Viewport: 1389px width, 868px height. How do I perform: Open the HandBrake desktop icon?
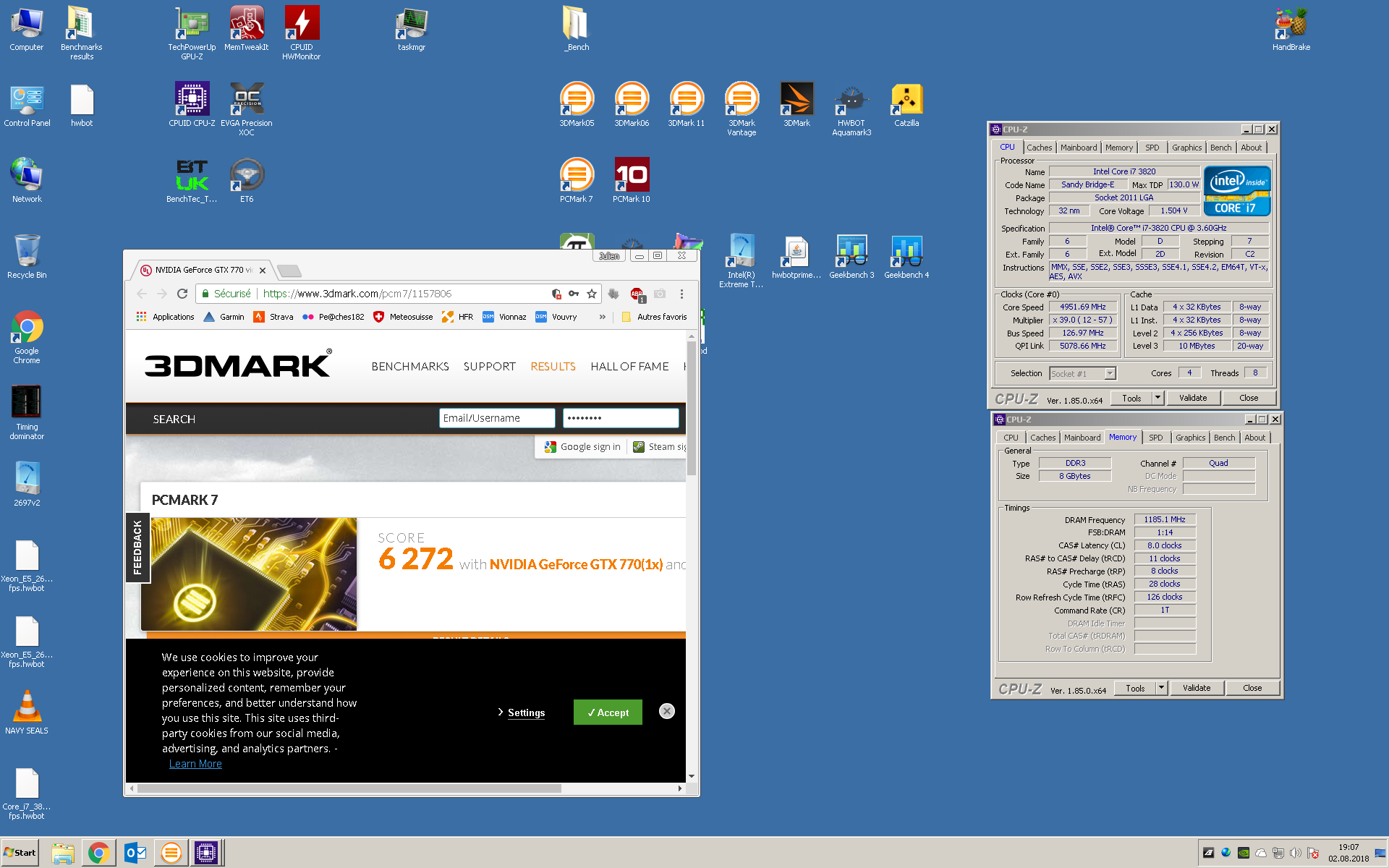click(x=1291, y=29)
